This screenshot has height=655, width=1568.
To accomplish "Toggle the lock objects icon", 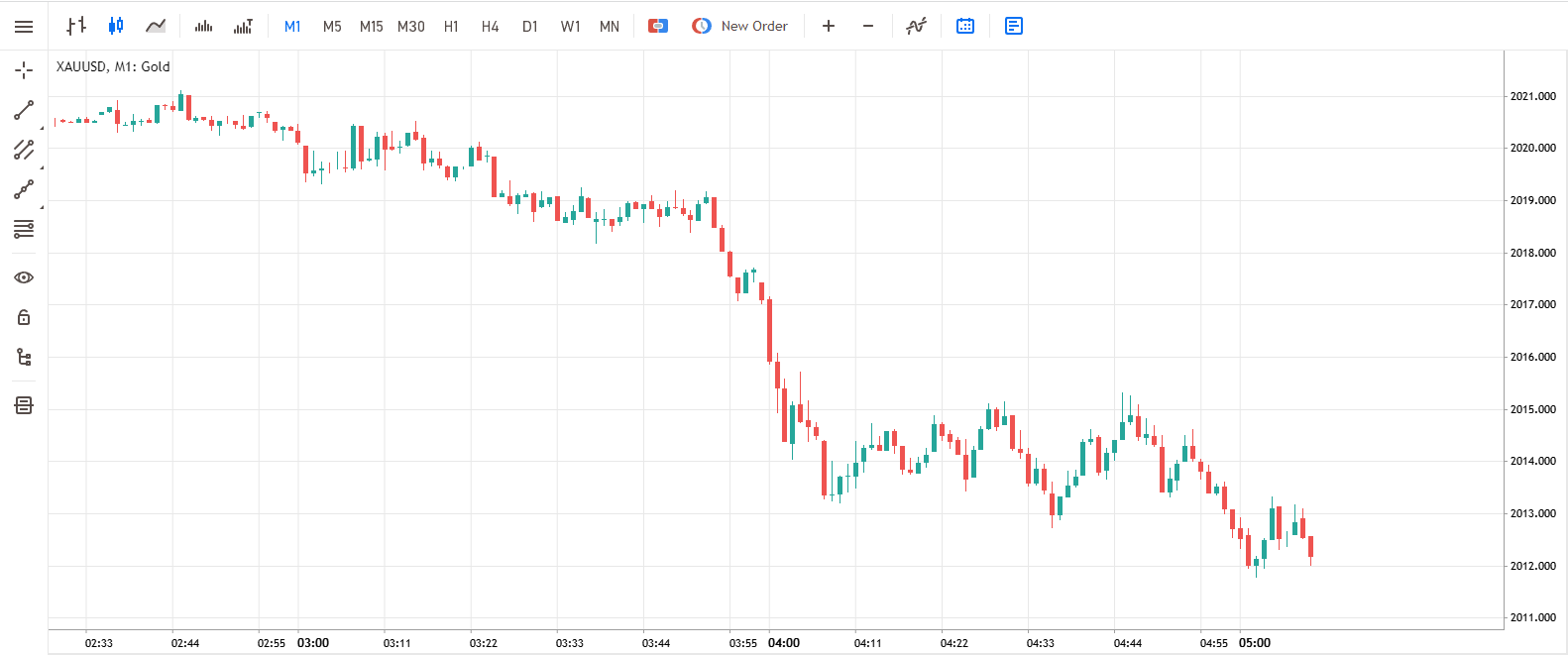I will coord(24,317).
